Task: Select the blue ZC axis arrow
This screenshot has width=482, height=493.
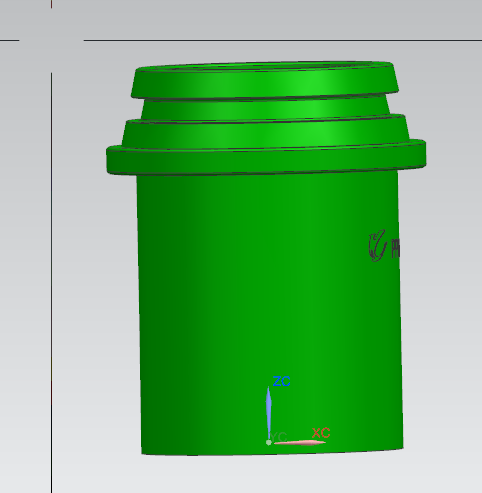Action: click(269, 413)
